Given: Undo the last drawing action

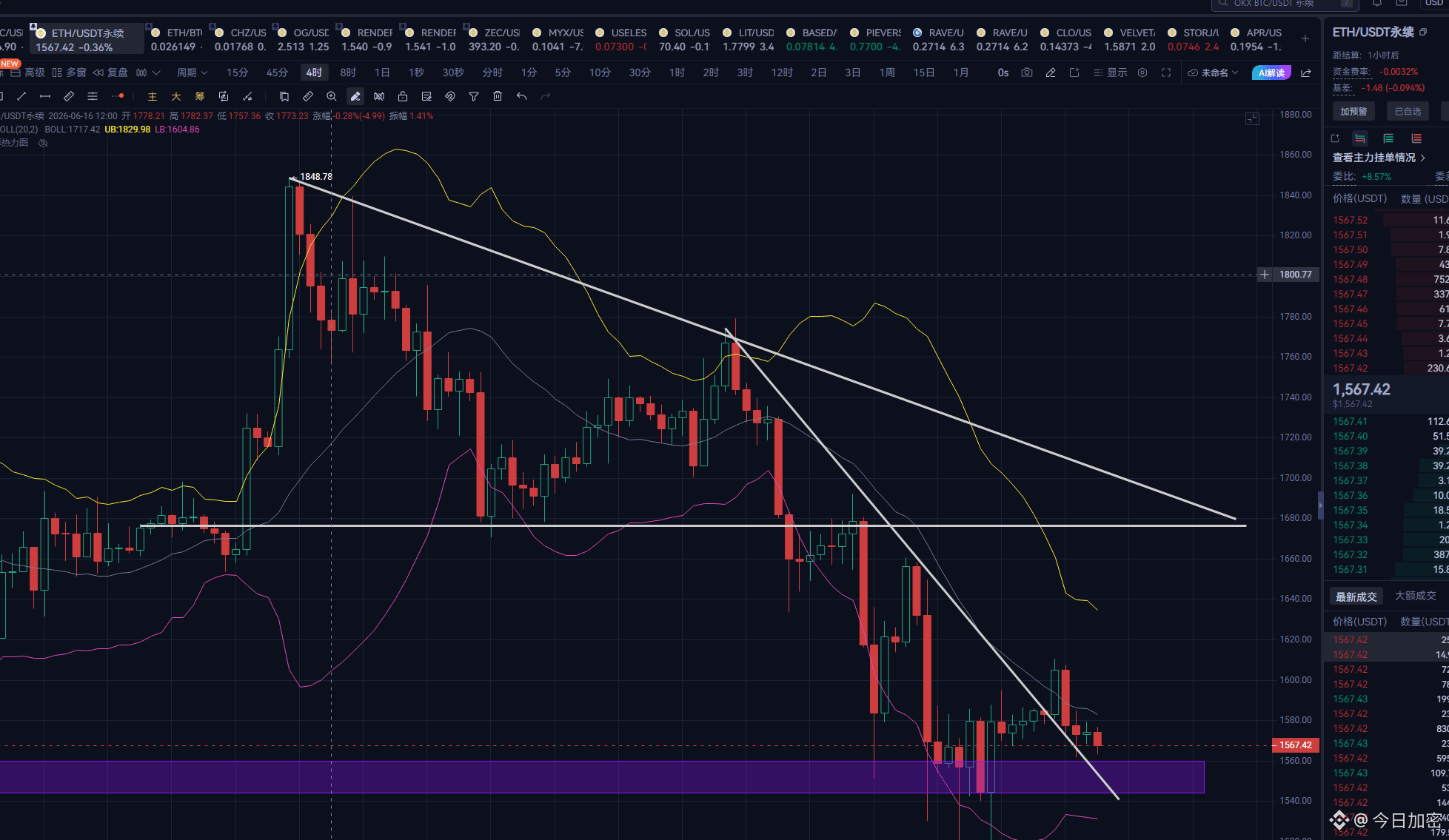Looking at the screenshot, I should (522, 96).
